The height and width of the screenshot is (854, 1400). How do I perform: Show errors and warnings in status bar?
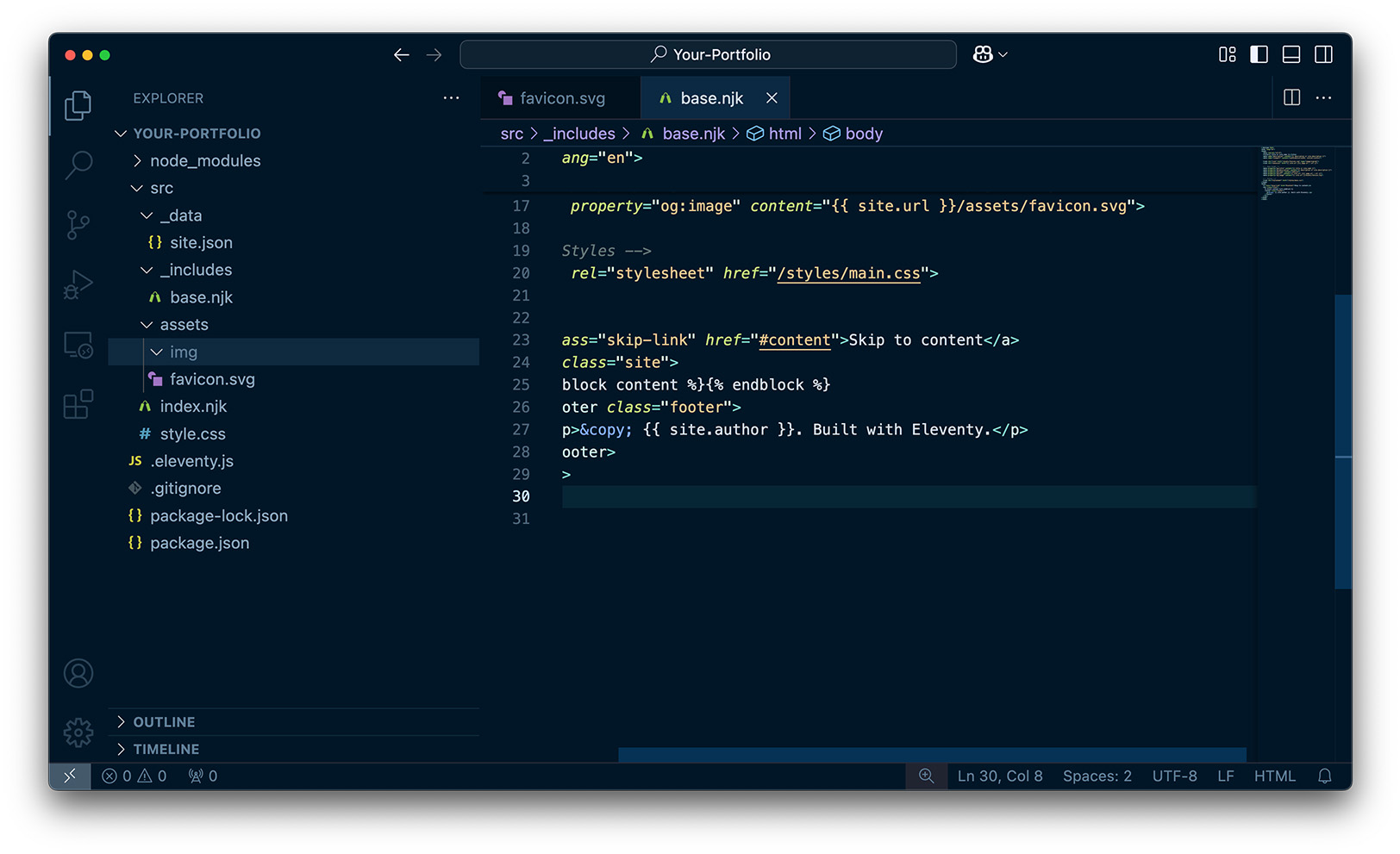tap(134, 776)
